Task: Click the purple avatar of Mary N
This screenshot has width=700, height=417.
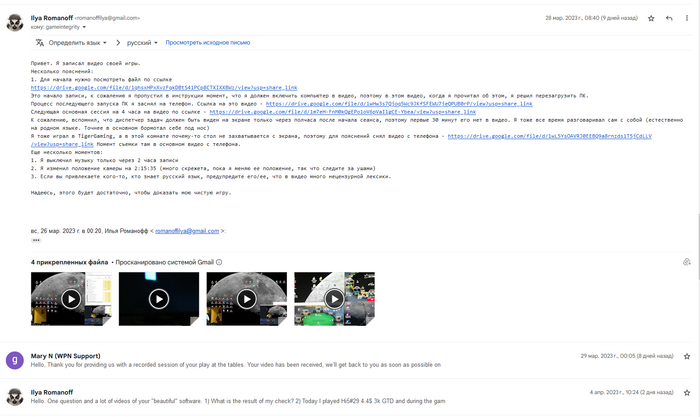Action: point(15,360)
